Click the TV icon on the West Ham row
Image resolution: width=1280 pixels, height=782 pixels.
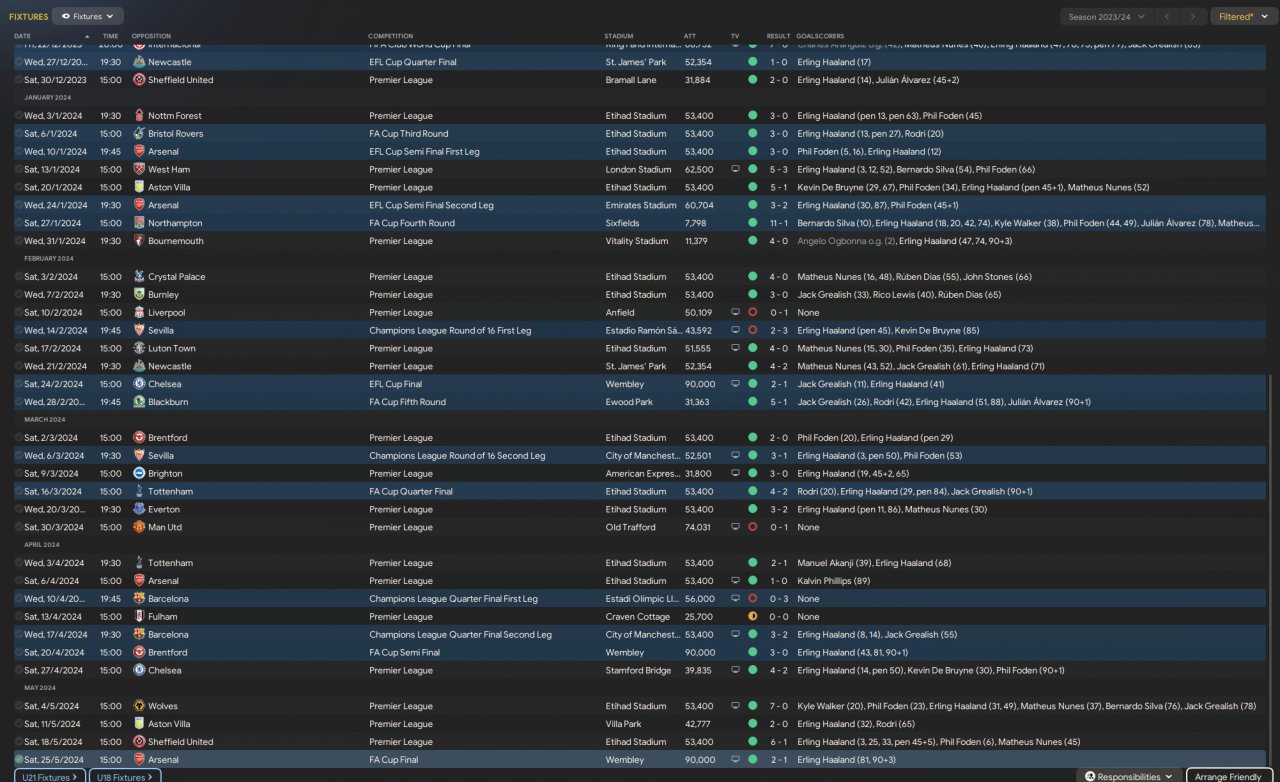pos(735,170)
